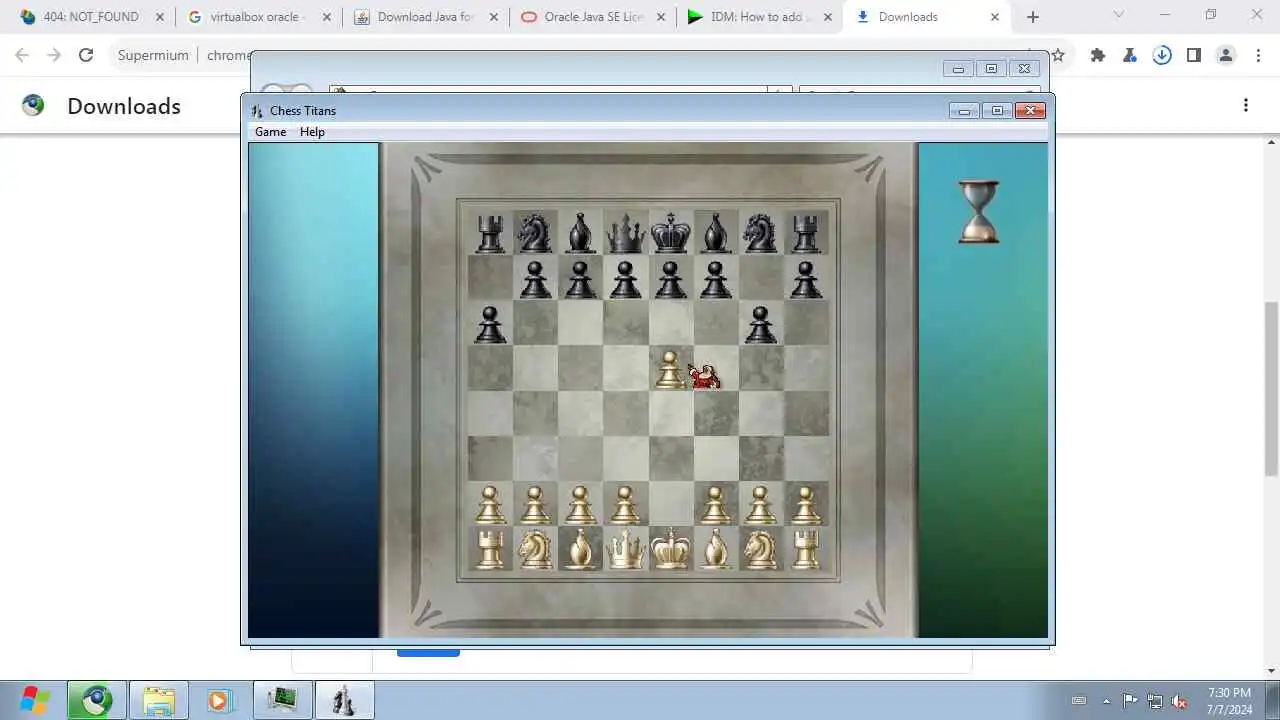Open the tab search dropdown arrow
This screenshot has width=1280, height=720.
[1119, 15]
